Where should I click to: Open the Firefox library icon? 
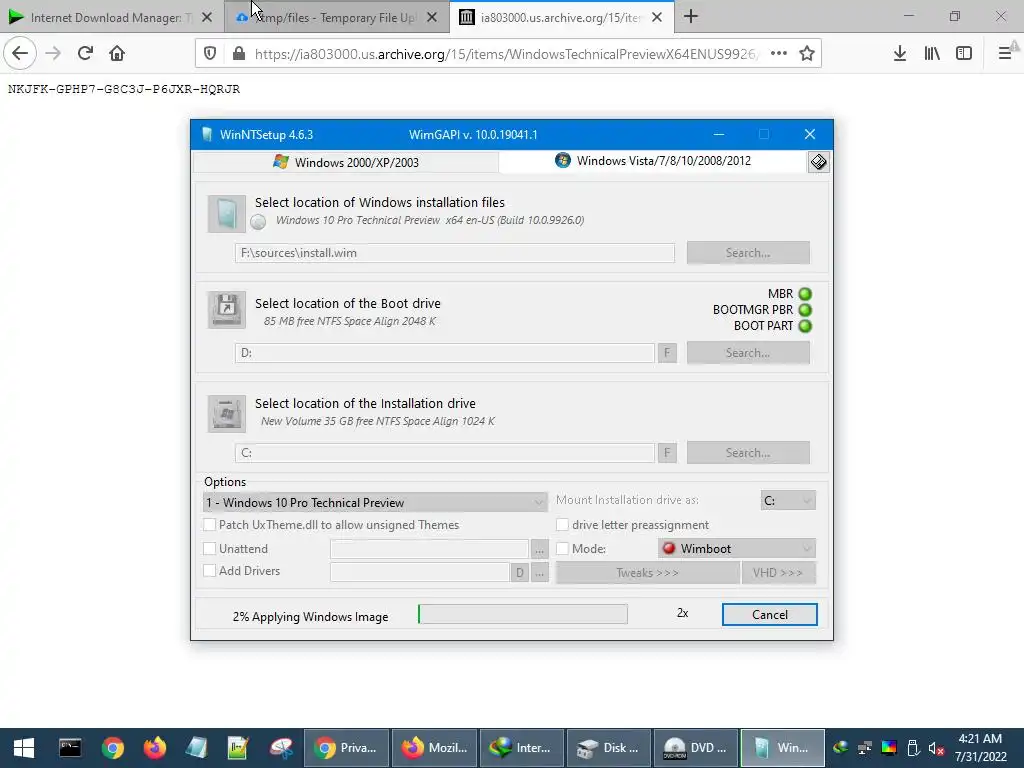tap(932, 54)
